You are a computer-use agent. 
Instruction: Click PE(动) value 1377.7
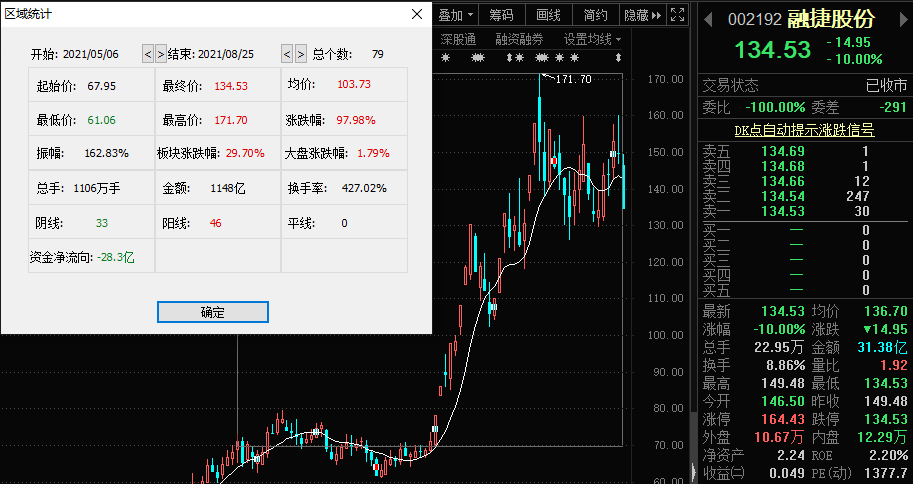[x=884, y=472]
